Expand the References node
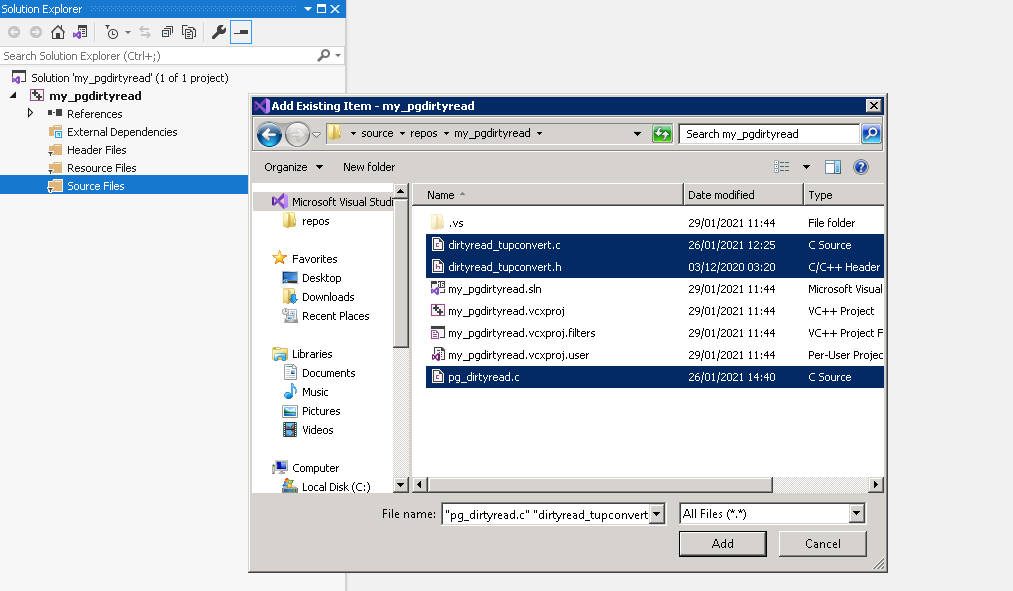The image size is (1013, 591). click(x=30, y=113)
